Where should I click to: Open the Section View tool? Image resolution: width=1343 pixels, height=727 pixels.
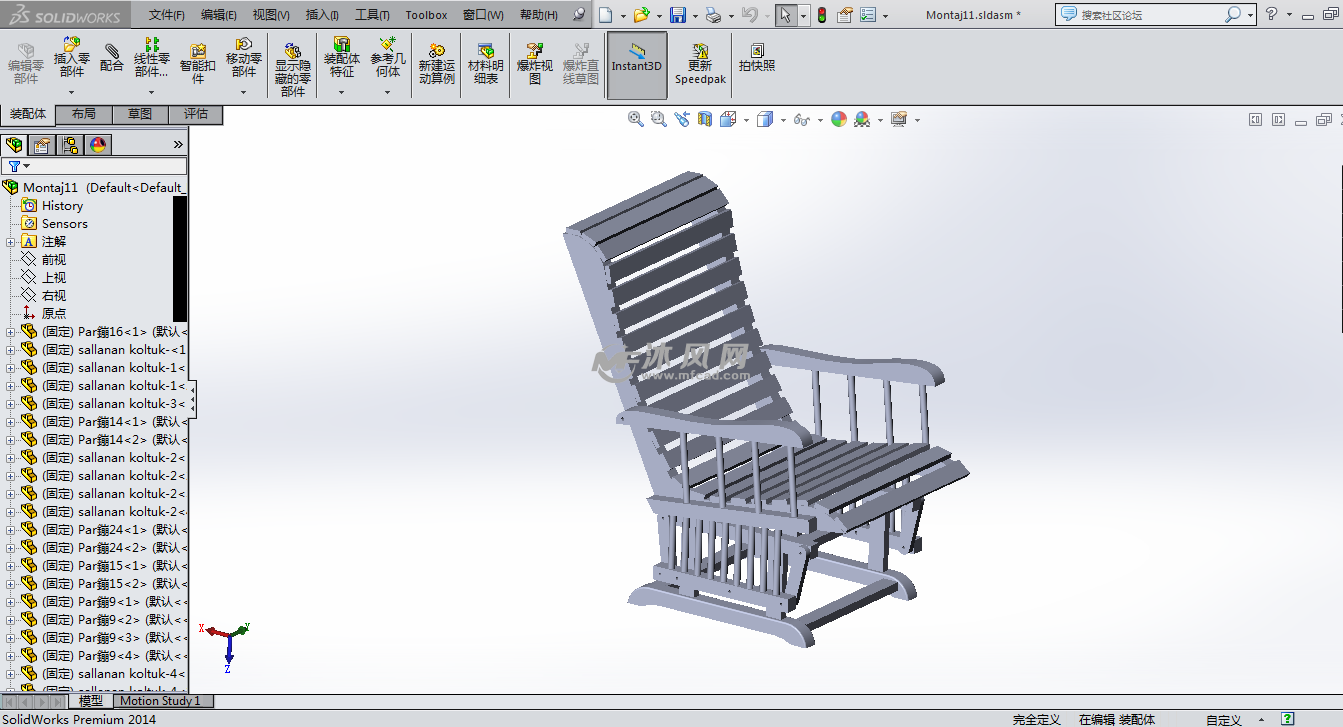(x=703, y=119)
